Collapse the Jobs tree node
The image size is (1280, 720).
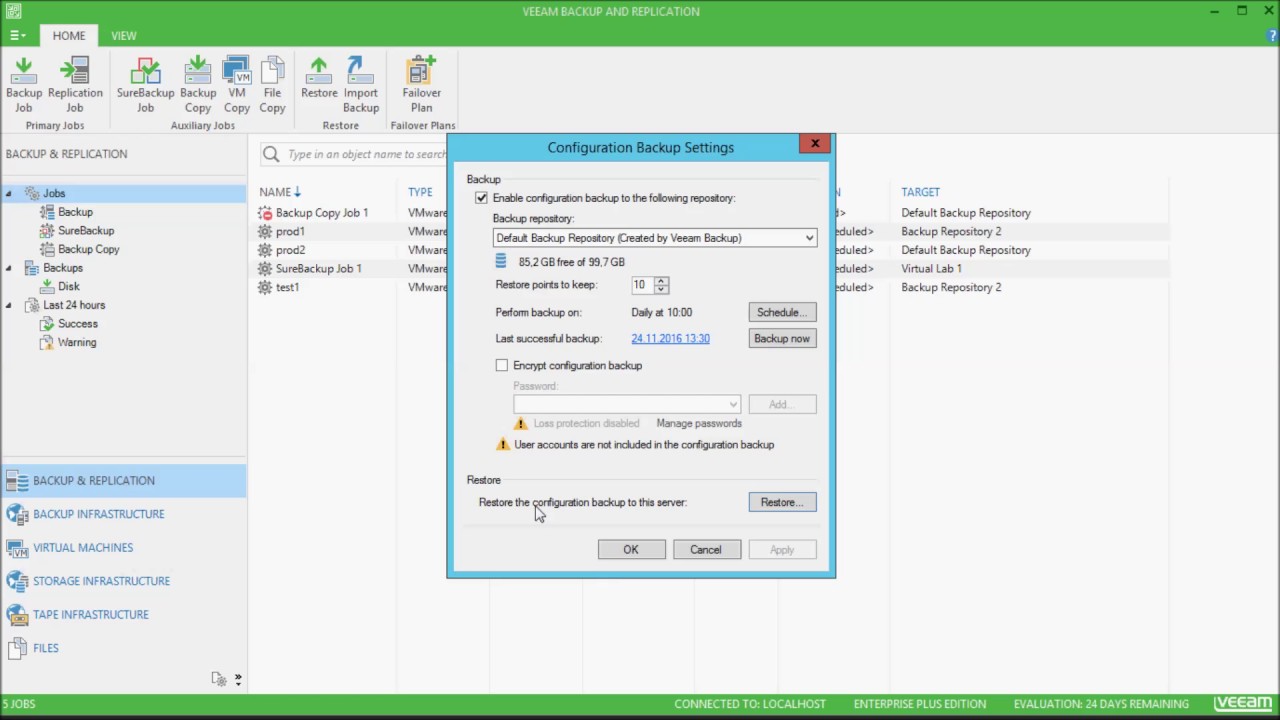pos(9,194)
